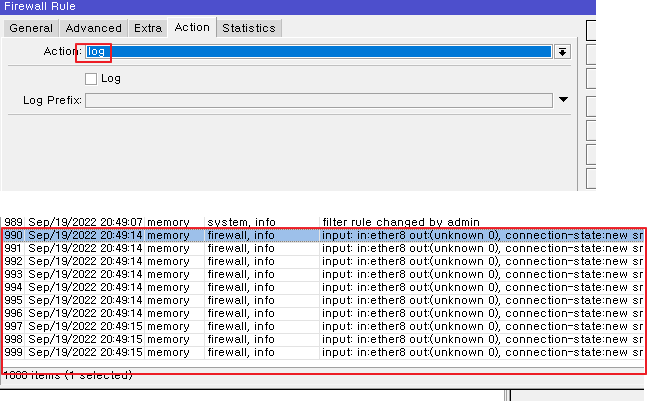Image resolution: width=652 pixels, height=401 pixels.
Task: Select log row number 990
Action: coord(323,235)
